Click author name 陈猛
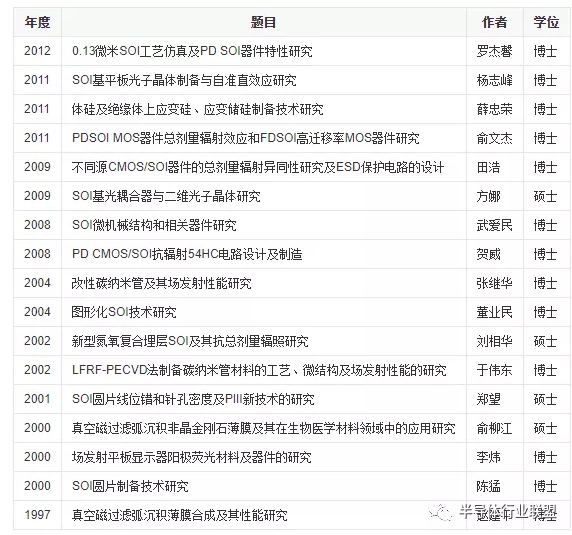572x535 pixels. coord(488,486)
